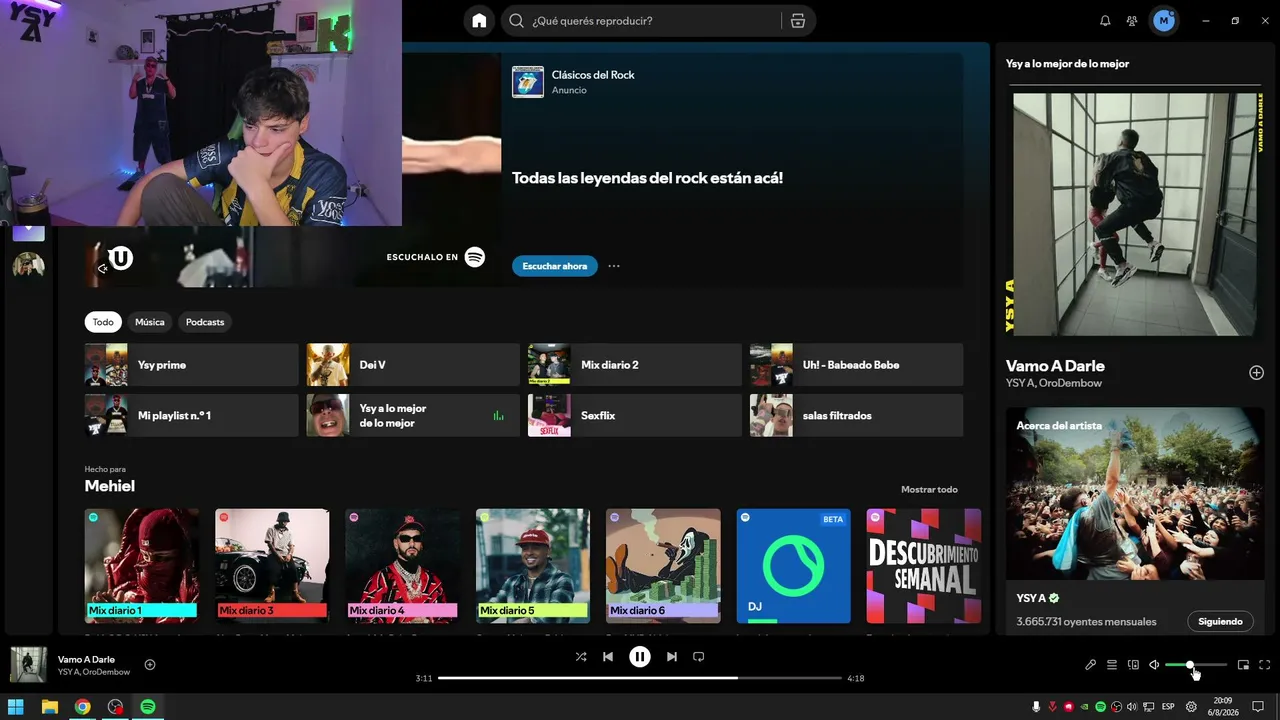Open the taskbar clock and date
The width and height of the screenshot is (1280, 720).
pyautogui.click(x=1223, y=707)
